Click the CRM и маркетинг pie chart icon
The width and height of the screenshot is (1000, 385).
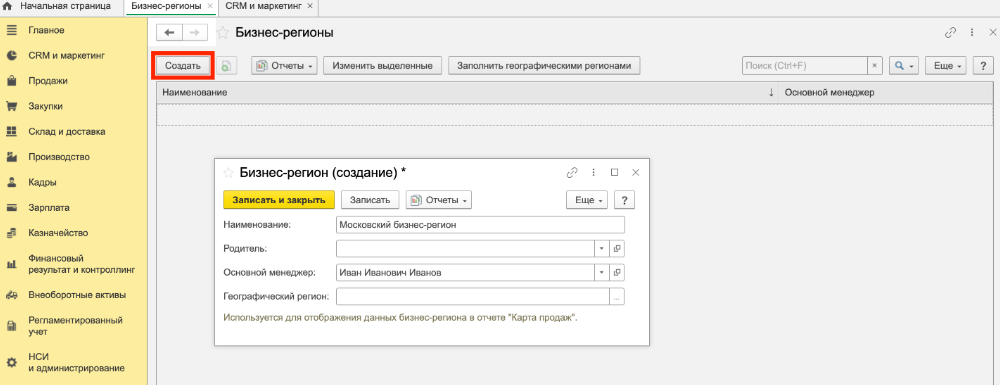click(11, 55)
